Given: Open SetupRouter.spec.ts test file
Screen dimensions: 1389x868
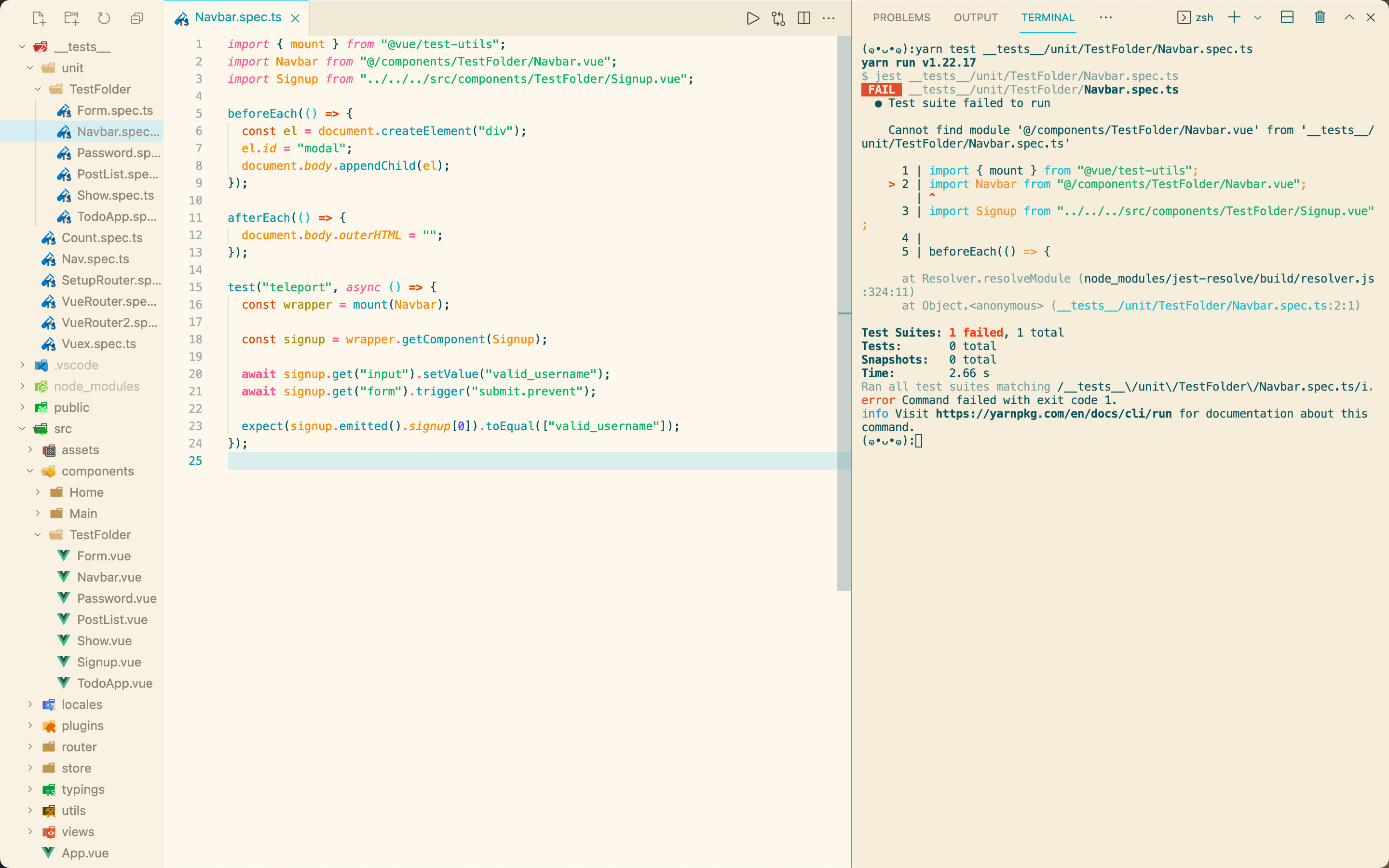Looking at the screenshot, I should pos(82,280).
